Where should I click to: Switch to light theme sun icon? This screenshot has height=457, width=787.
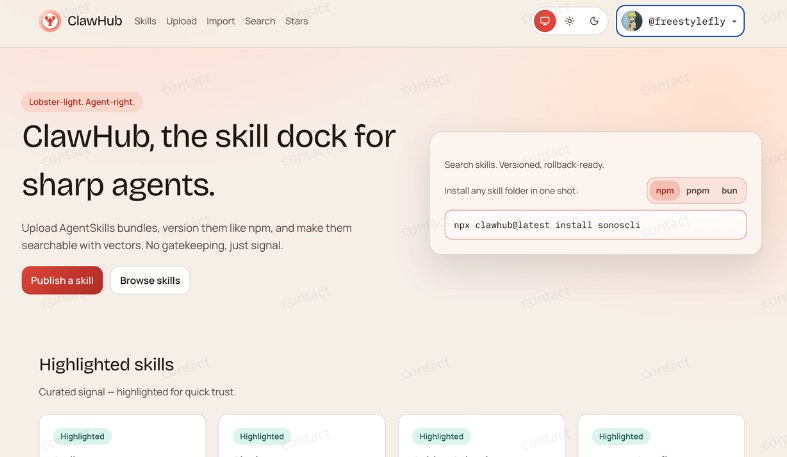[570, 21]
